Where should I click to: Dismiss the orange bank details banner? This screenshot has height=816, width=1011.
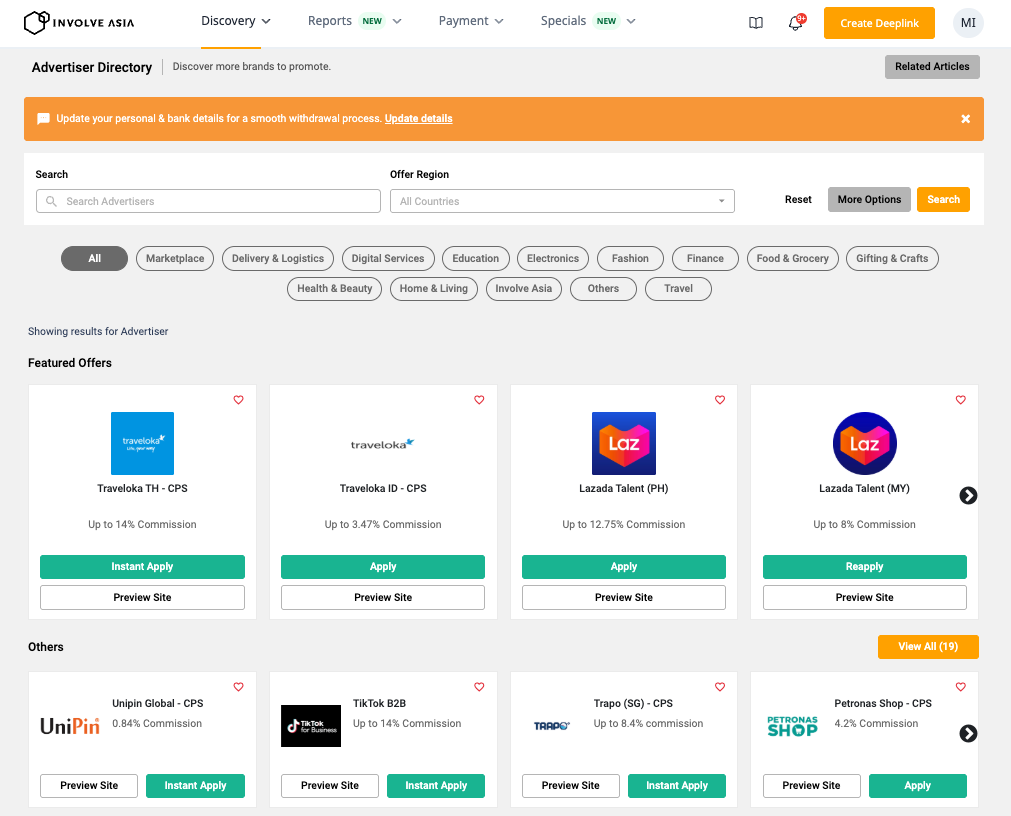click(965, 119)
